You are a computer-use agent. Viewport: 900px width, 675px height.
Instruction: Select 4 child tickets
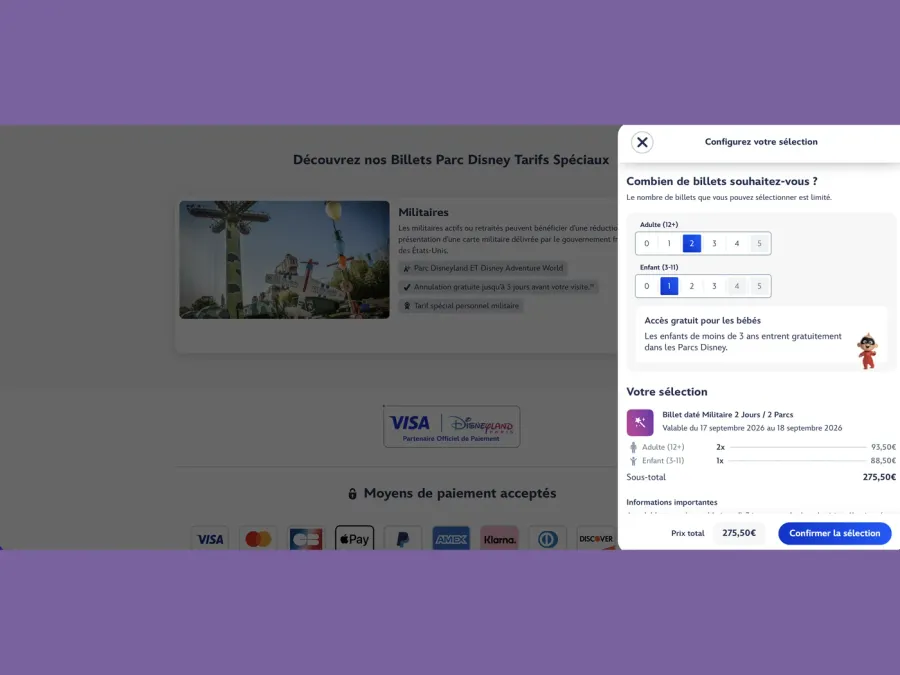tap(736, 286)
